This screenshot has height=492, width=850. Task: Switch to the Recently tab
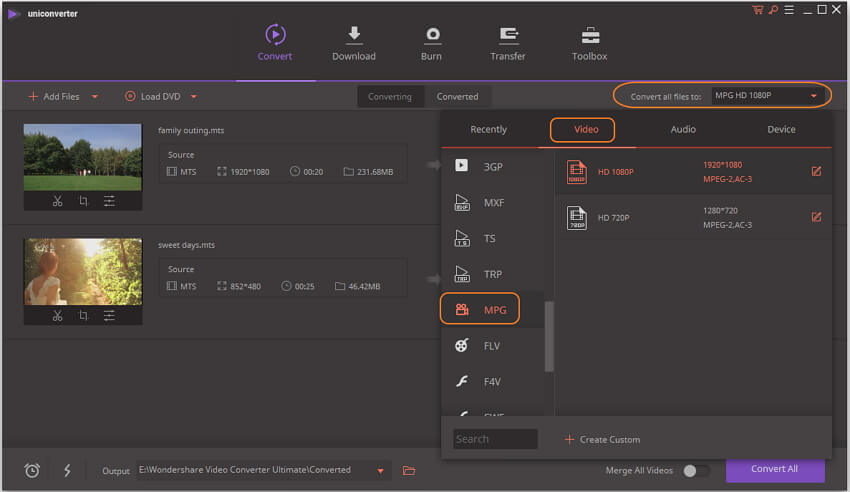[x=488, y=129]
